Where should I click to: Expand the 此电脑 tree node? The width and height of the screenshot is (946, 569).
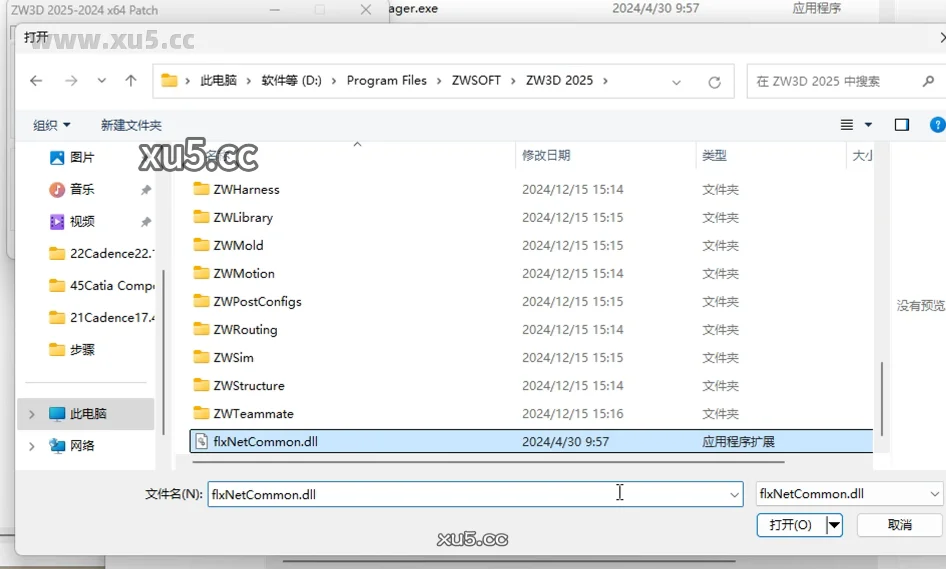pos(32,414)
